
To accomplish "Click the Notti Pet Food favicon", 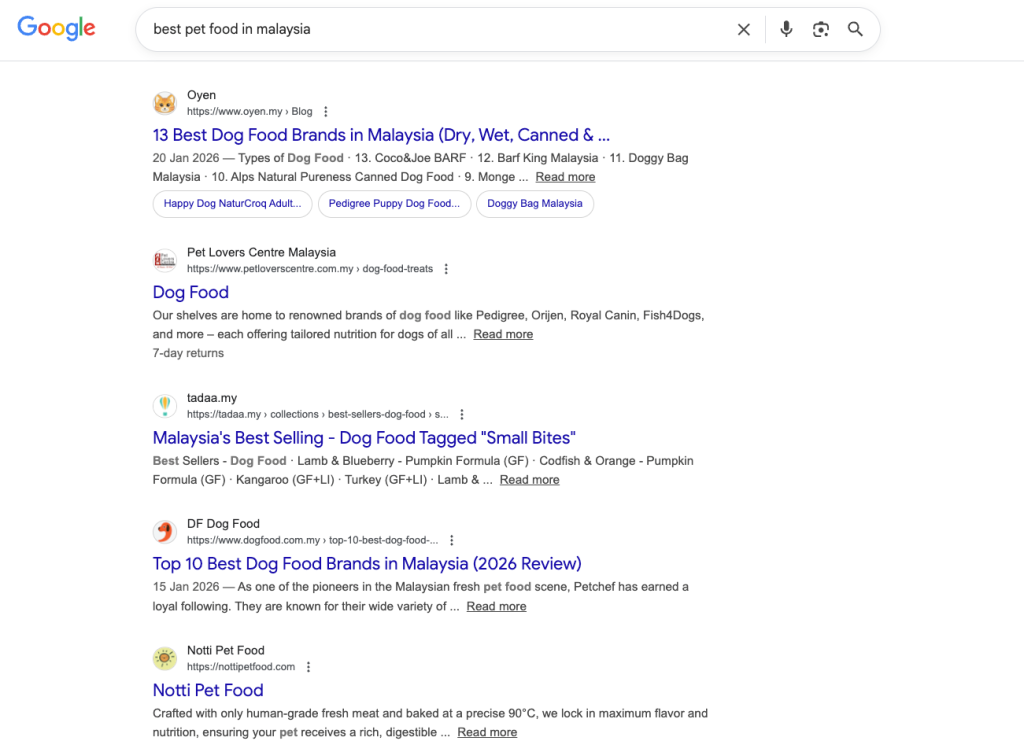I will [165, 658].
